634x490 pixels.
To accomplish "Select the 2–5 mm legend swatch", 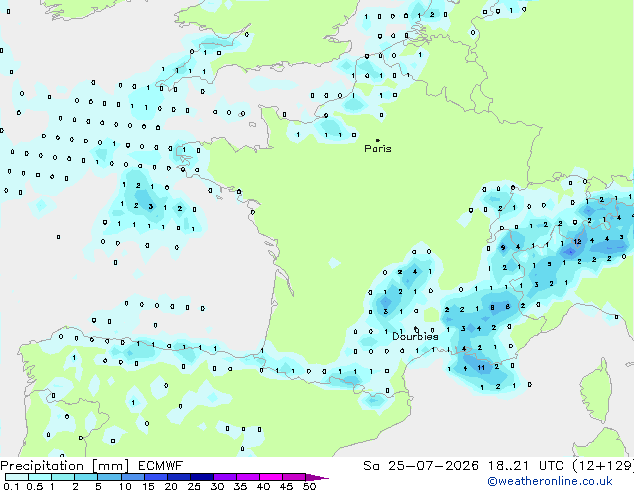I will coord(86,477).
